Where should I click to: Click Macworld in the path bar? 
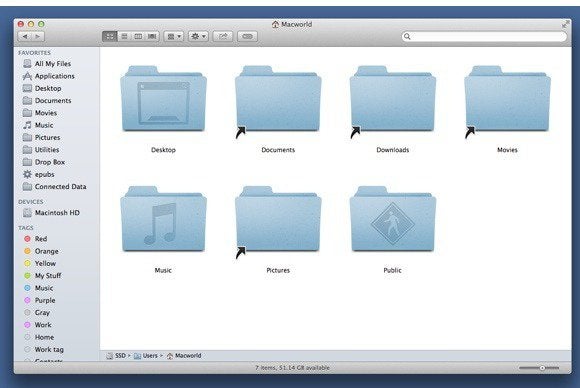[x=184, y=356]
